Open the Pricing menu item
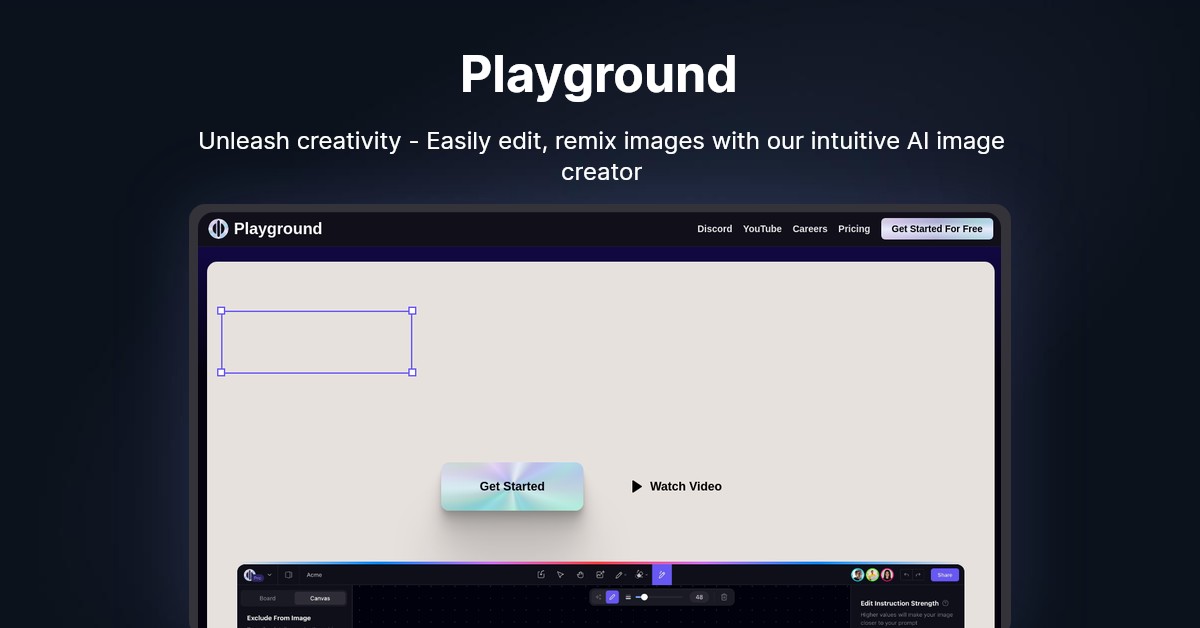Viewport: 1200px width, 628px height. (x=853, y=229)
